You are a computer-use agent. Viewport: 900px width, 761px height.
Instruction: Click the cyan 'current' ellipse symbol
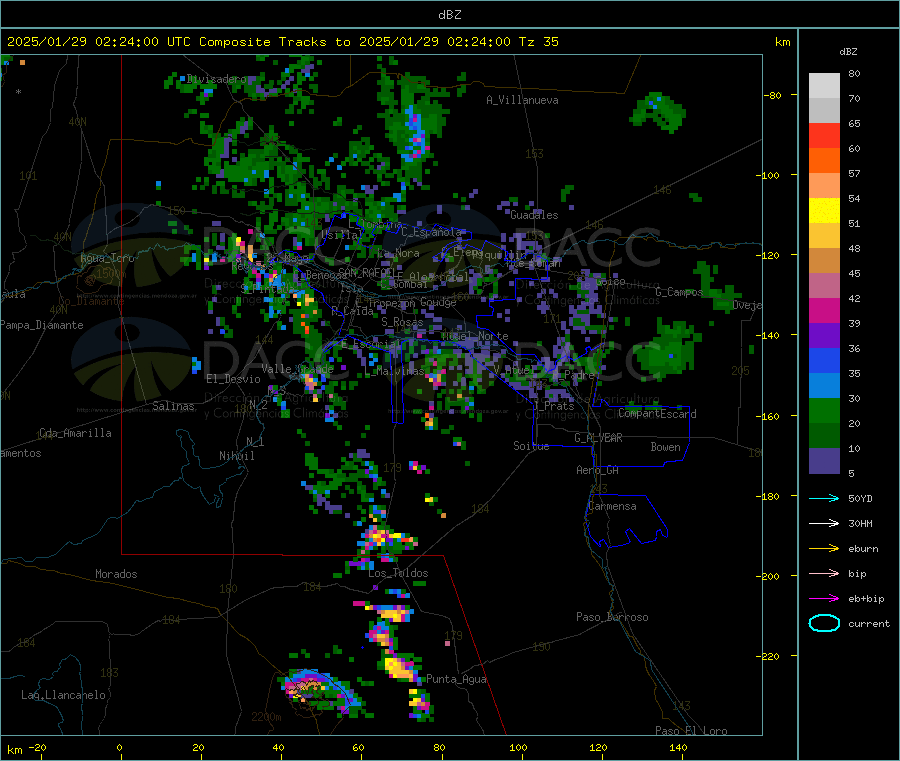click(x=824, y=623)
